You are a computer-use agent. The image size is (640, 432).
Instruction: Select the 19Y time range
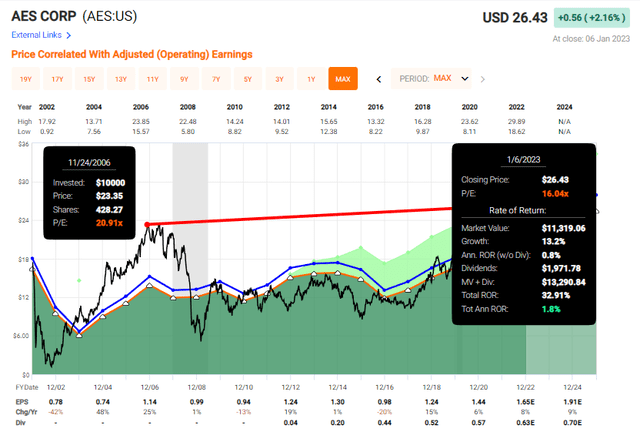tap(26, 79)
